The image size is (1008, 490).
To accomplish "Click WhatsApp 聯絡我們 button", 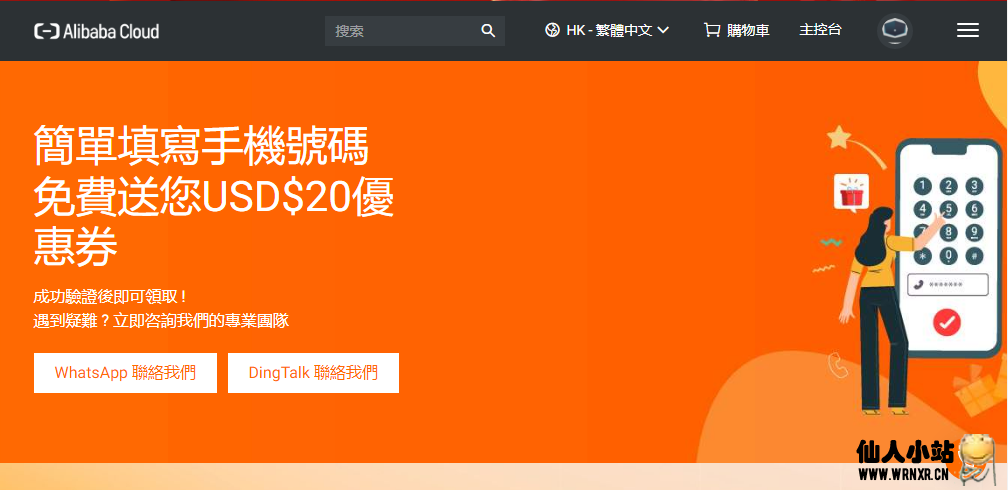I will coord(125,373).
